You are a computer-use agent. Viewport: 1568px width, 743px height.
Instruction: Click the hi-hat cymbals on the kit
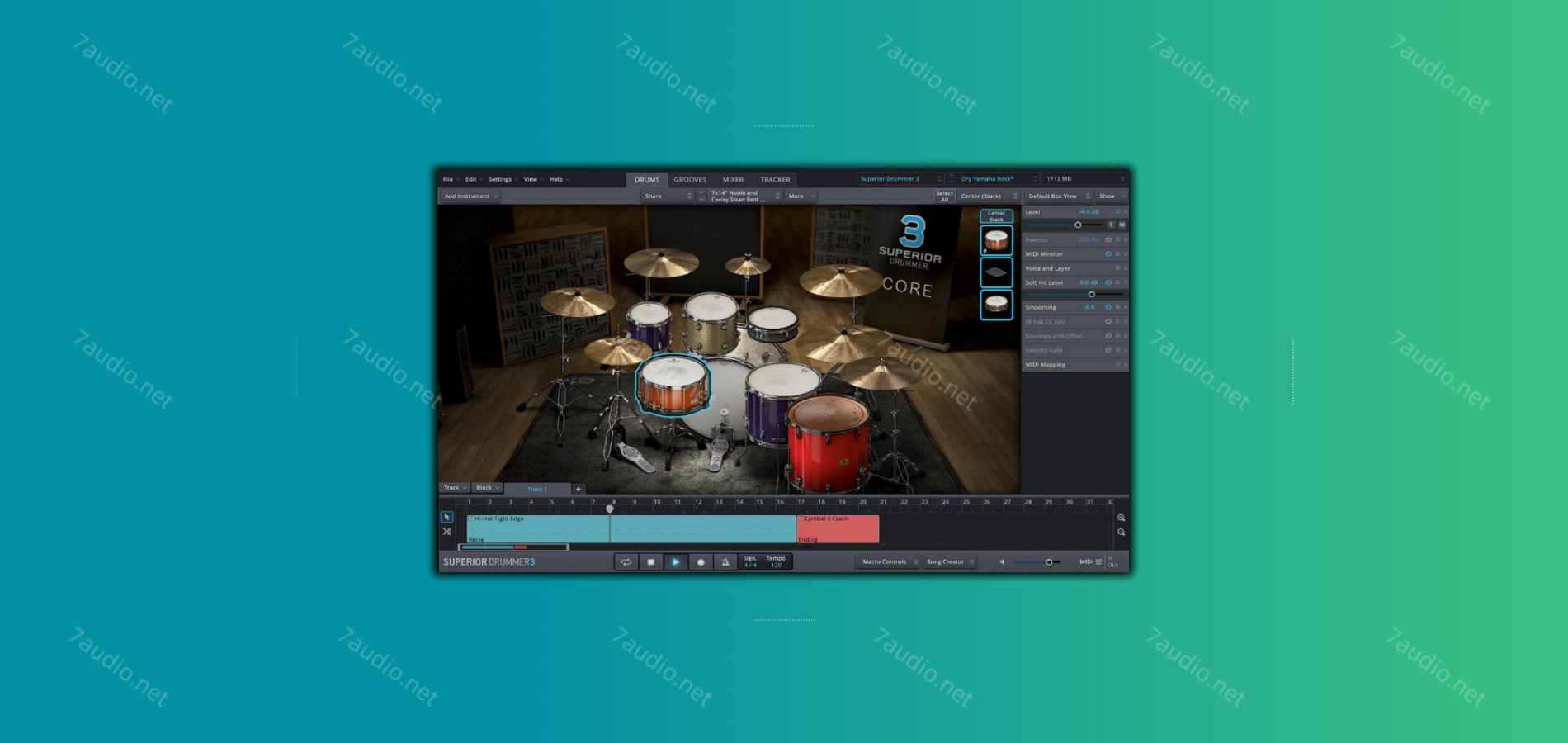(x=618, y=350)
